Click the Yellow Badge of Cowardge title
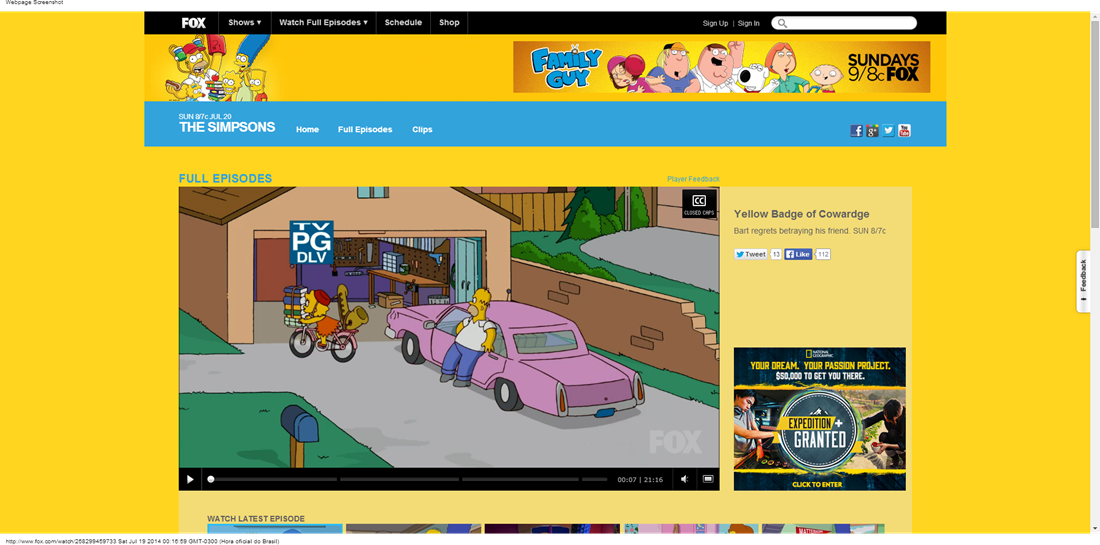Screen dimensions: 1100x545 pos(801,214)
